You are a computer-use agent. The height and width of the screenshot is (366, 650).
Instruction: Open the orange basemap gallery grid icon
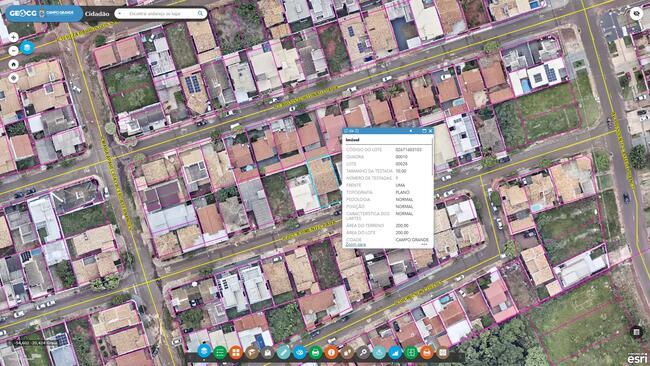[235, 352]
